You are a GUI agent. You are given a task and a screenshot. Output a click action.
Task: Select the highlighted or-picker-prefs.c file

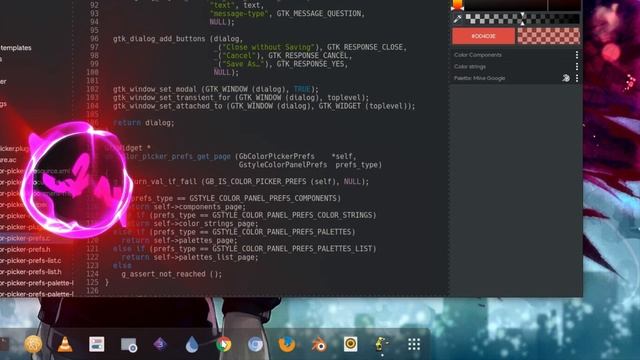[25, 238]
